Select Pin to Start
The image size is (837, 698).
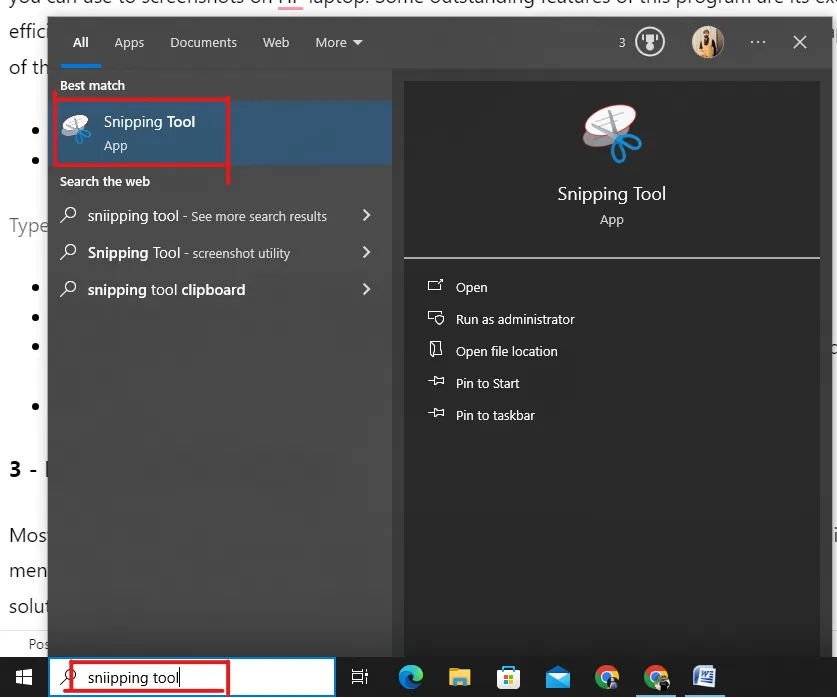click(x=487, y=384)
